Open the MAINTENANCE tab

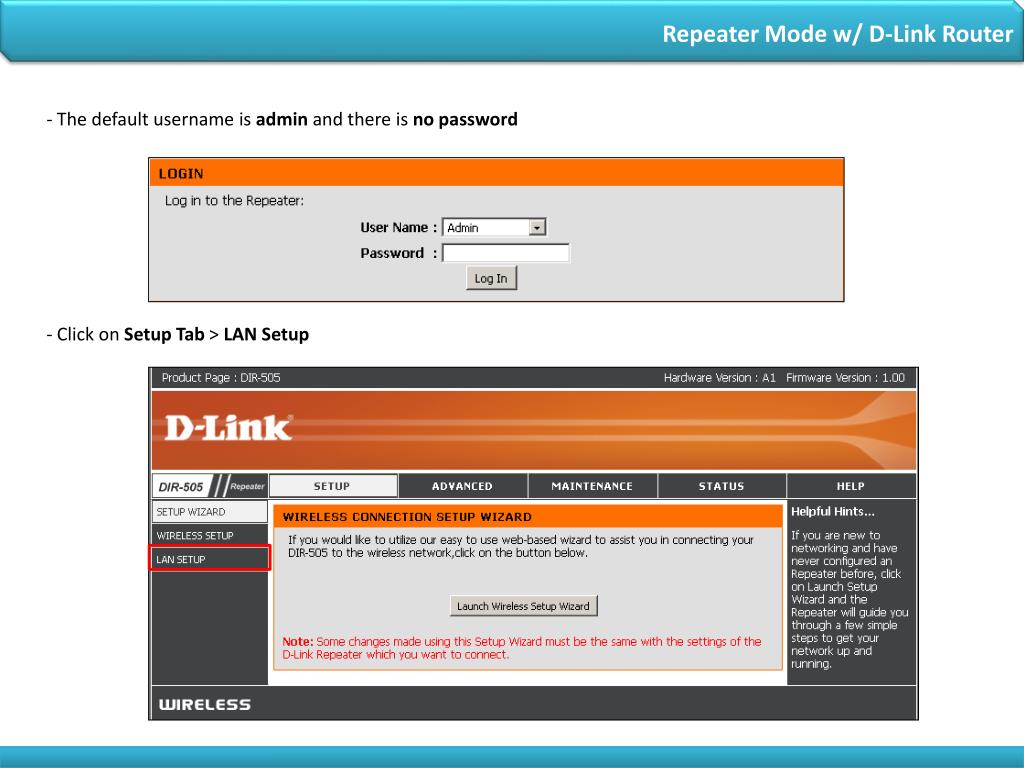click(592, 486)
